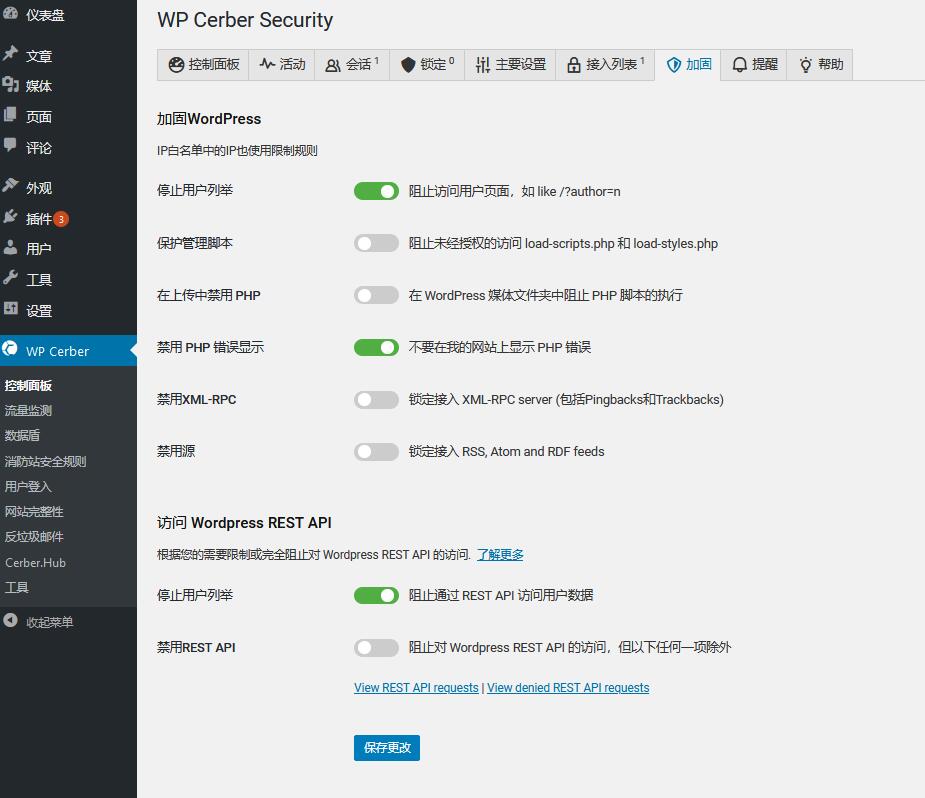Click the padlock icon on 接入列表 tab
Screen dimensions: 925x798
tap(573, 65)
